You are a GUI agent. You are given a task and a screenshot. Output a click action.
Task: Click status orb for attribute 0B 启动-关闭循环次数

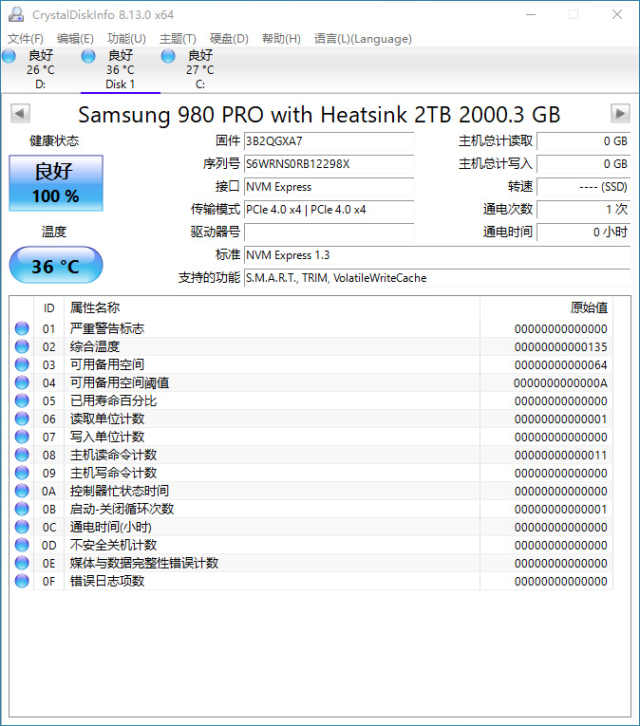22,509
